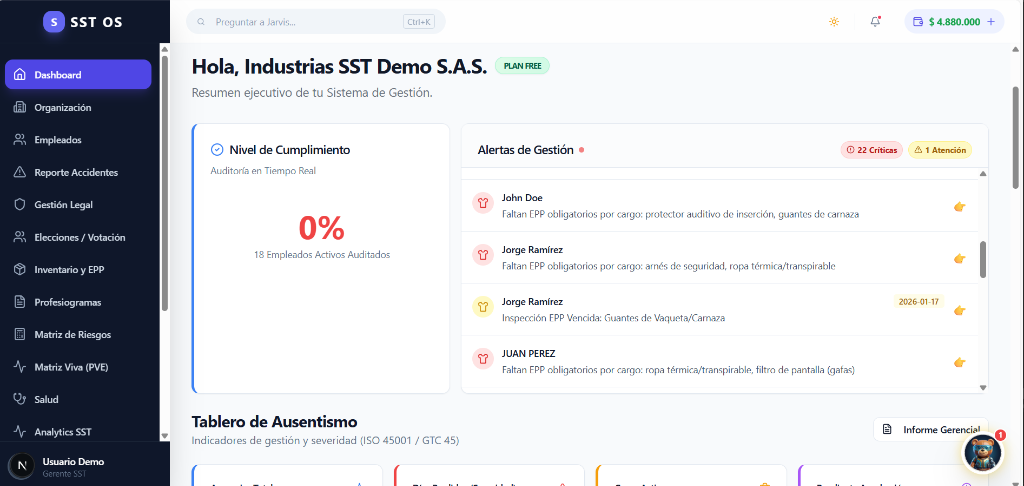Click the Empleados people icon
The height and width of the screenshot is (486, 1024).
tap(20, 140)
